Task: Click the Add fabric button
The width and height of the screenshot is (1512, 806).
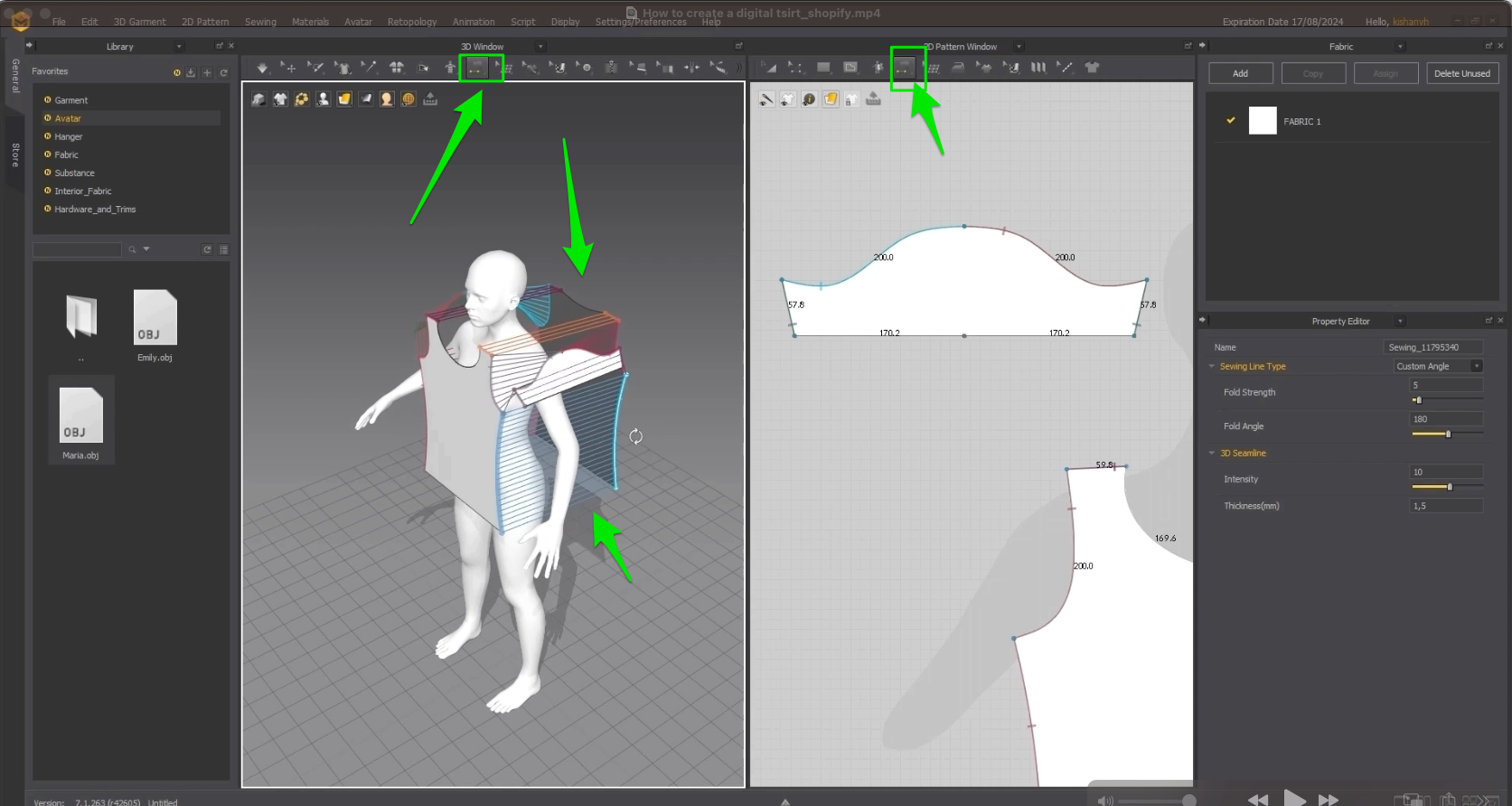Action: (1241, 73)
